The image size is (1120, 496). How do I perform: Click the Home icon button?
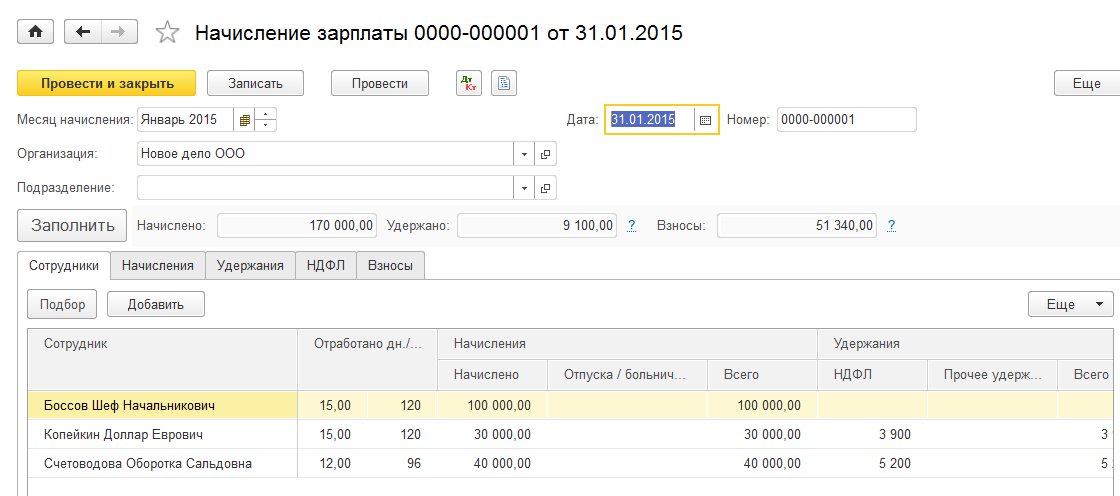(x=36, y=32)
